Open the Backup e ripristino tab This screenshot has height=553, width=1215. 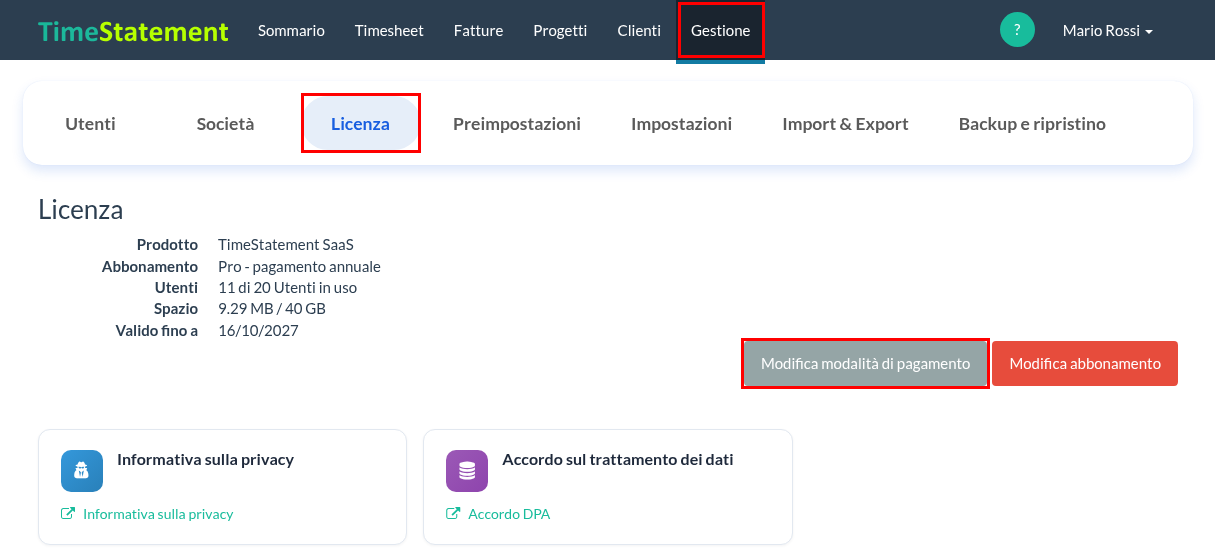[1032, 124]
